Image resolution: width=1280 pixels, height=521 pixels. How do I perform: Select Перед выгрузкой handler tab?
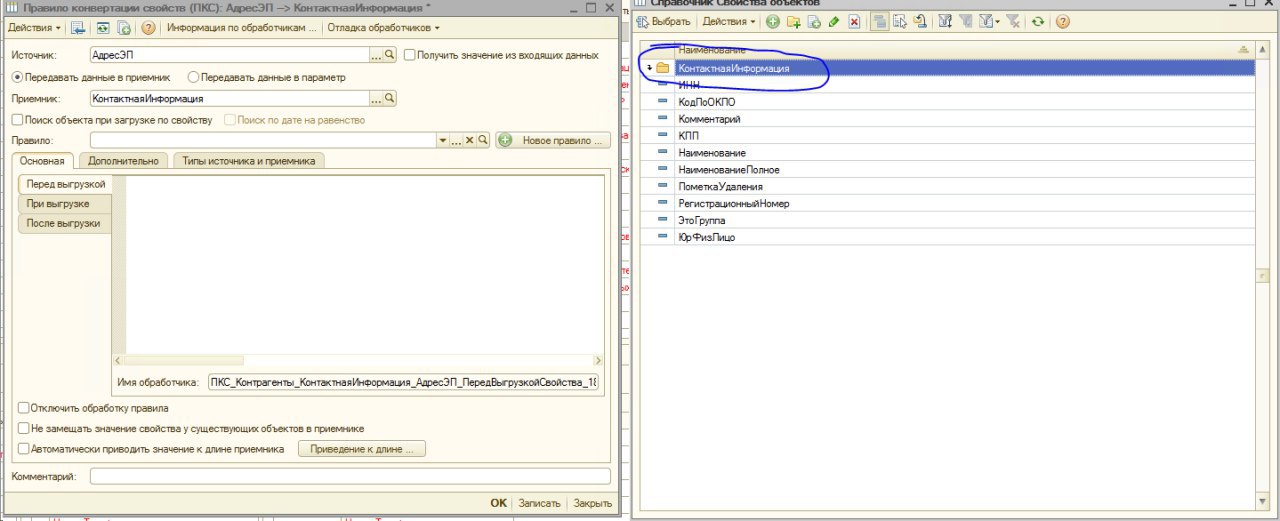(x=65, y=184)
